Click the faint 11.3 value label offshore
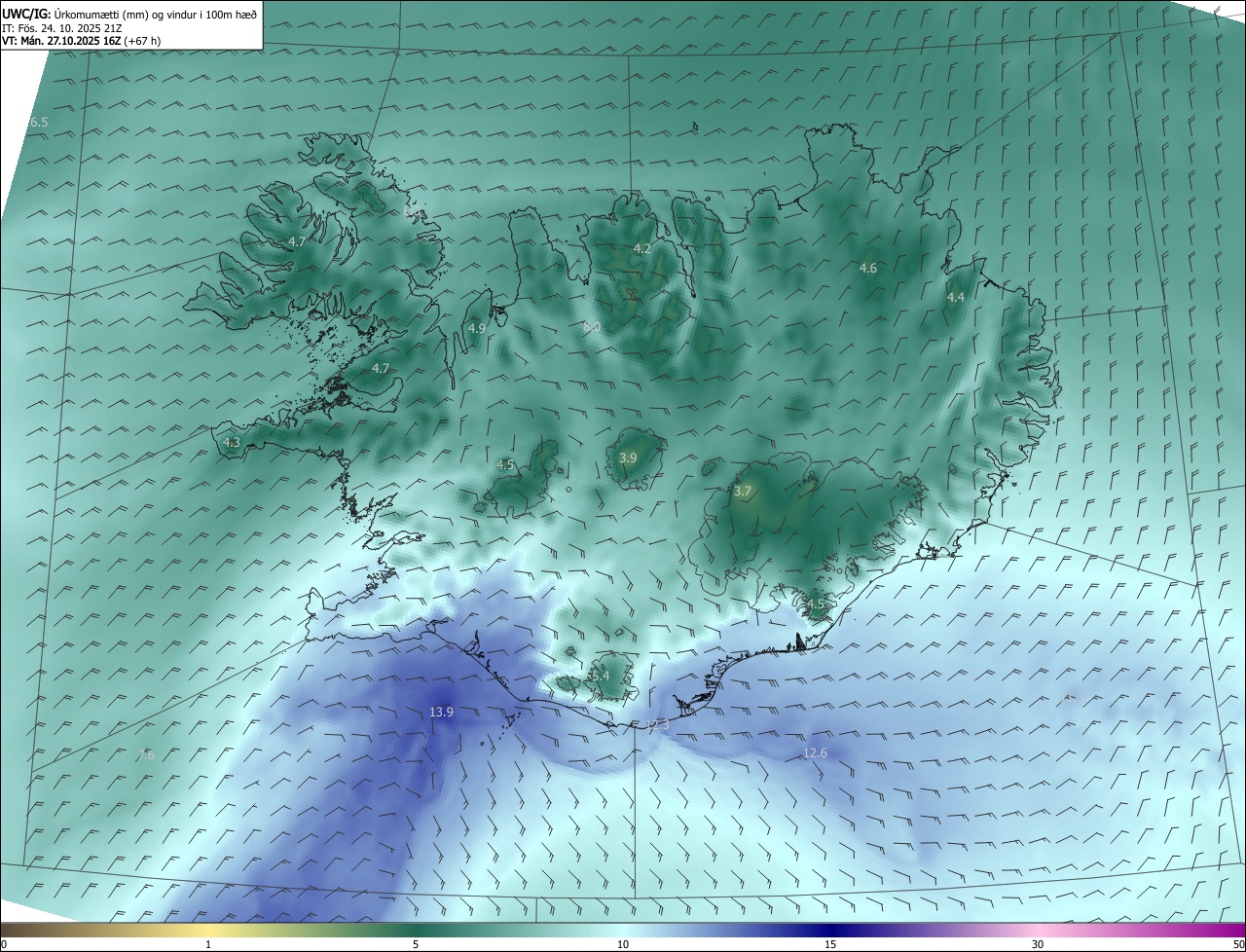Image resolution: width=1246 pixels, height=952 pixels. coord(1073,698)
